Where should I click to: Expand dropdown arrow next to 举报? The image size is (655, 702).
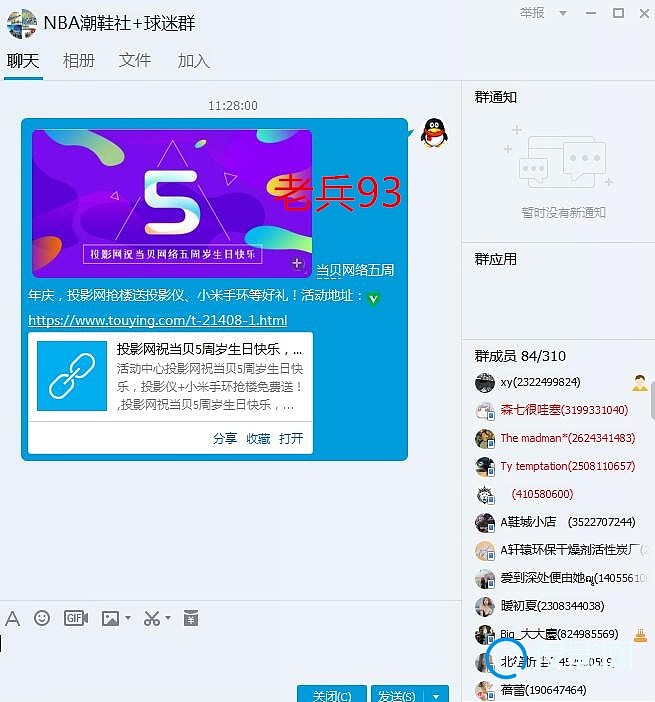point(563,13)
